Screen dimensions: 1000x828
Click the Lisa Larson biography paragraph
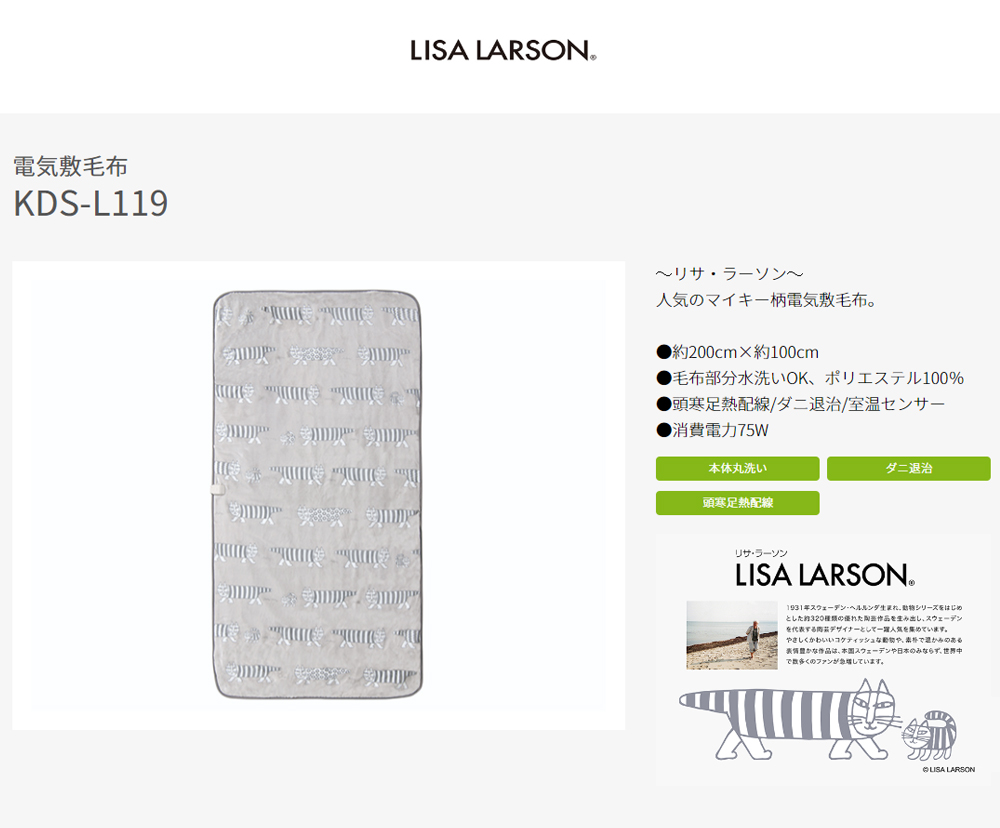point(874,634)
